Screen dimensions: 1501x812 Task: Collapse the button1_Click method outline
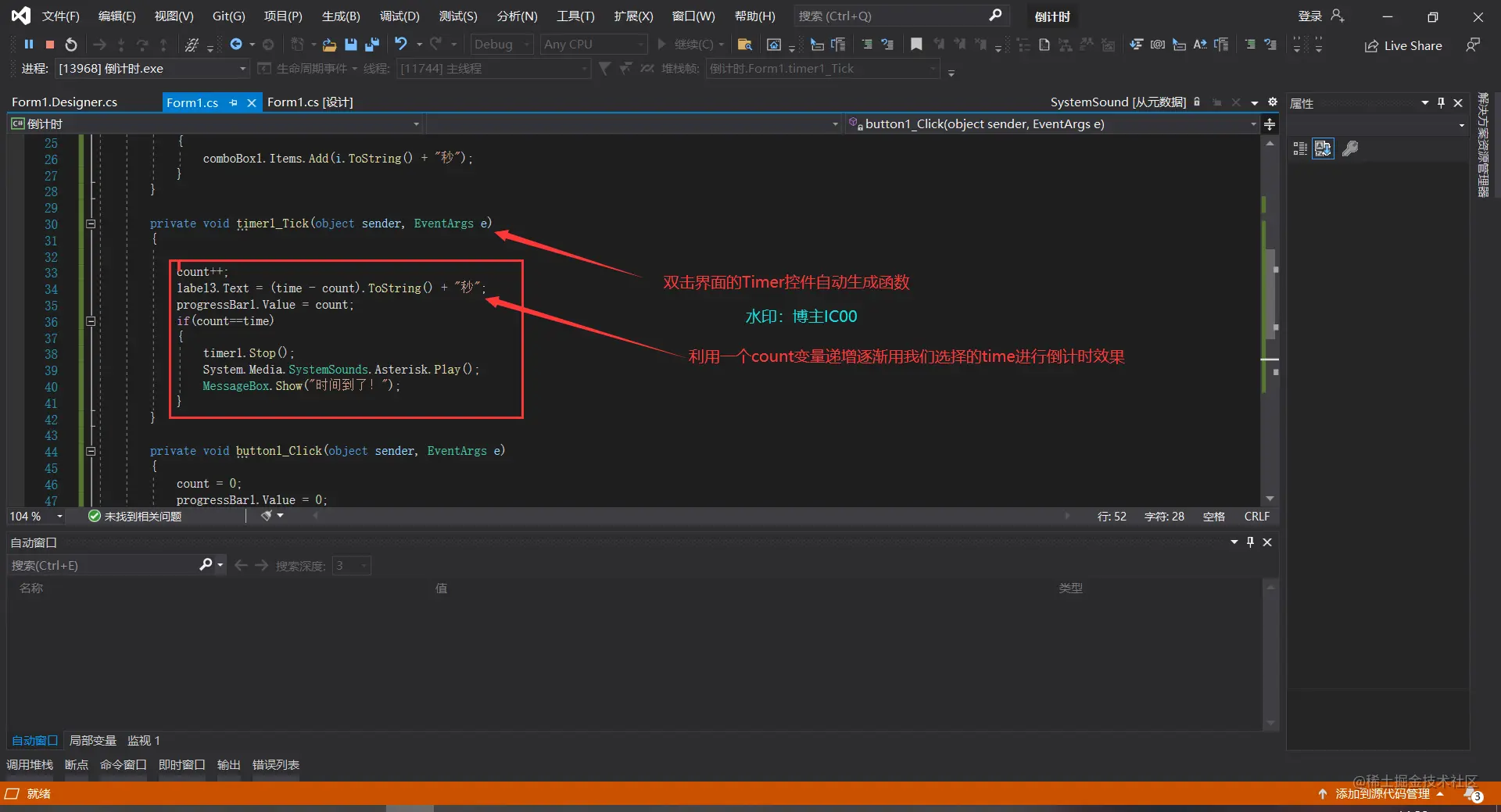point(91,451)
